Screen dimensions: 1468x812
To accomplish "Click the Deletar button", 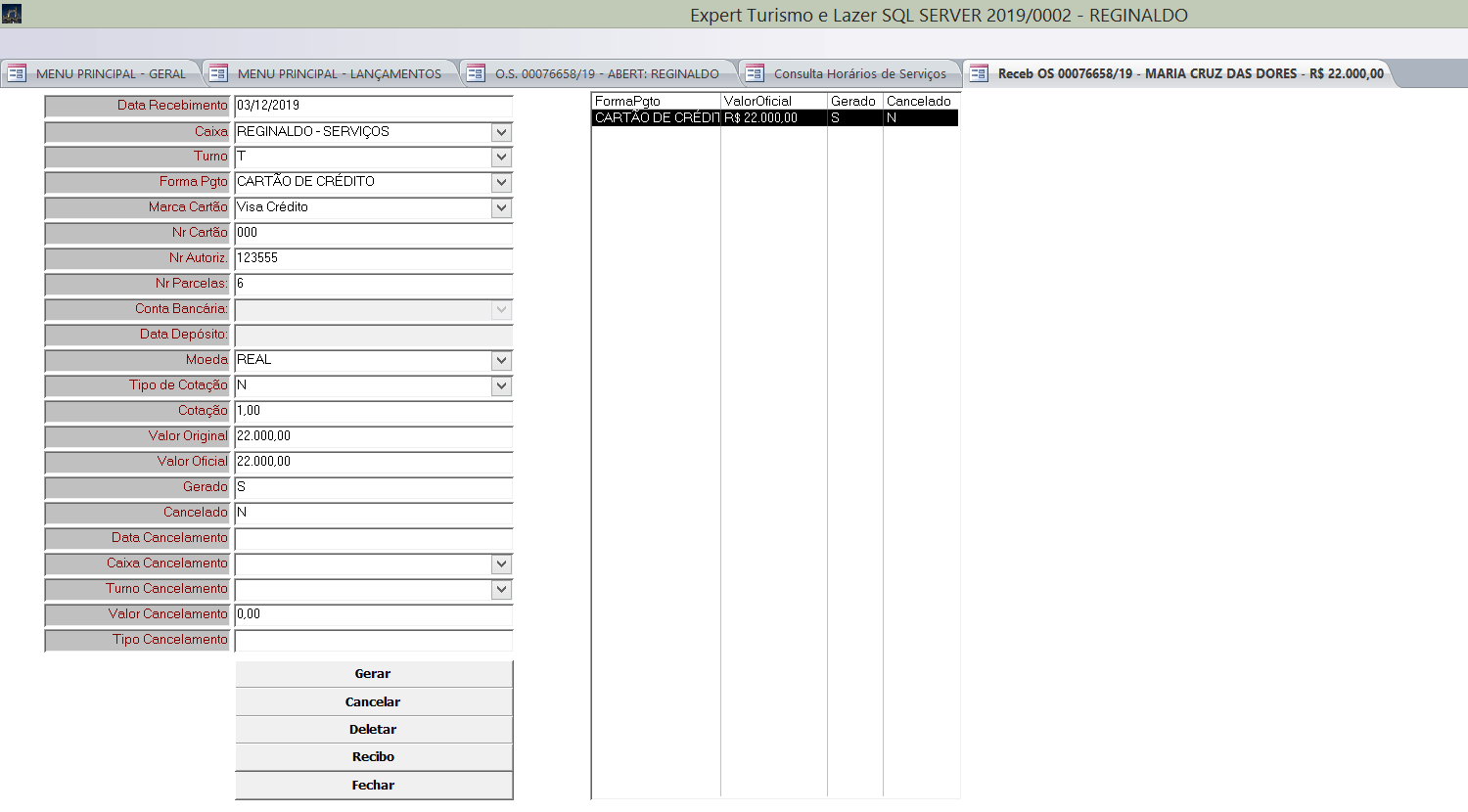I will [373, 729].
